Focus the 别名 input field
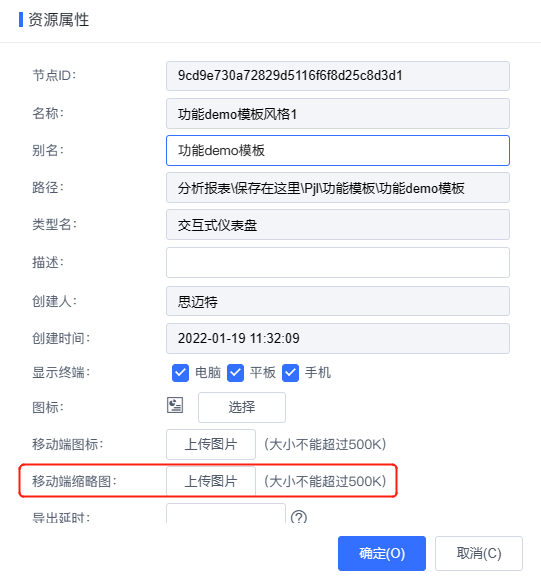 (338, 150)
